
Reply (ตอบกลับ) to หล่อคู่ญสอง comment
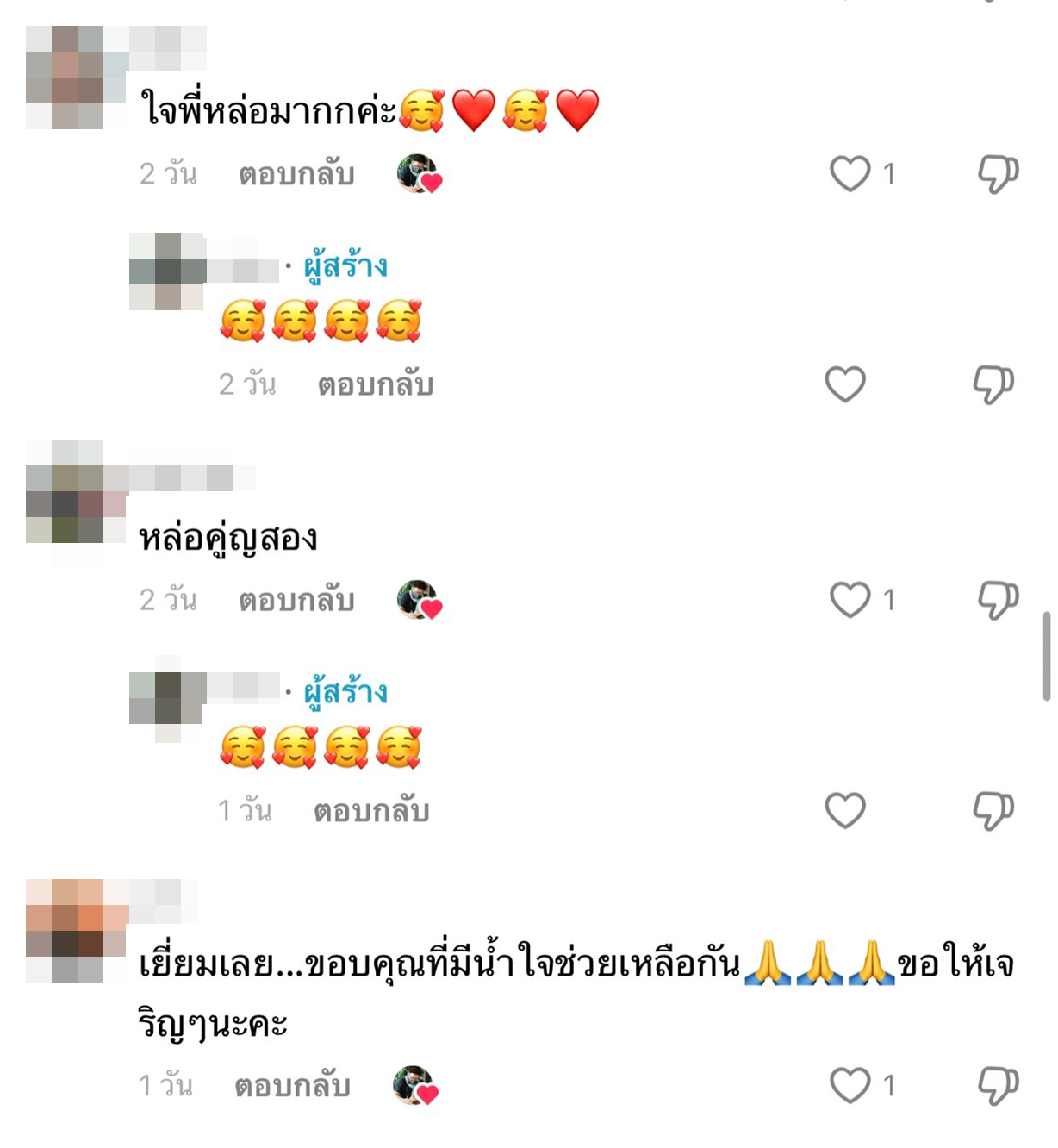click(x=296, y=600)
